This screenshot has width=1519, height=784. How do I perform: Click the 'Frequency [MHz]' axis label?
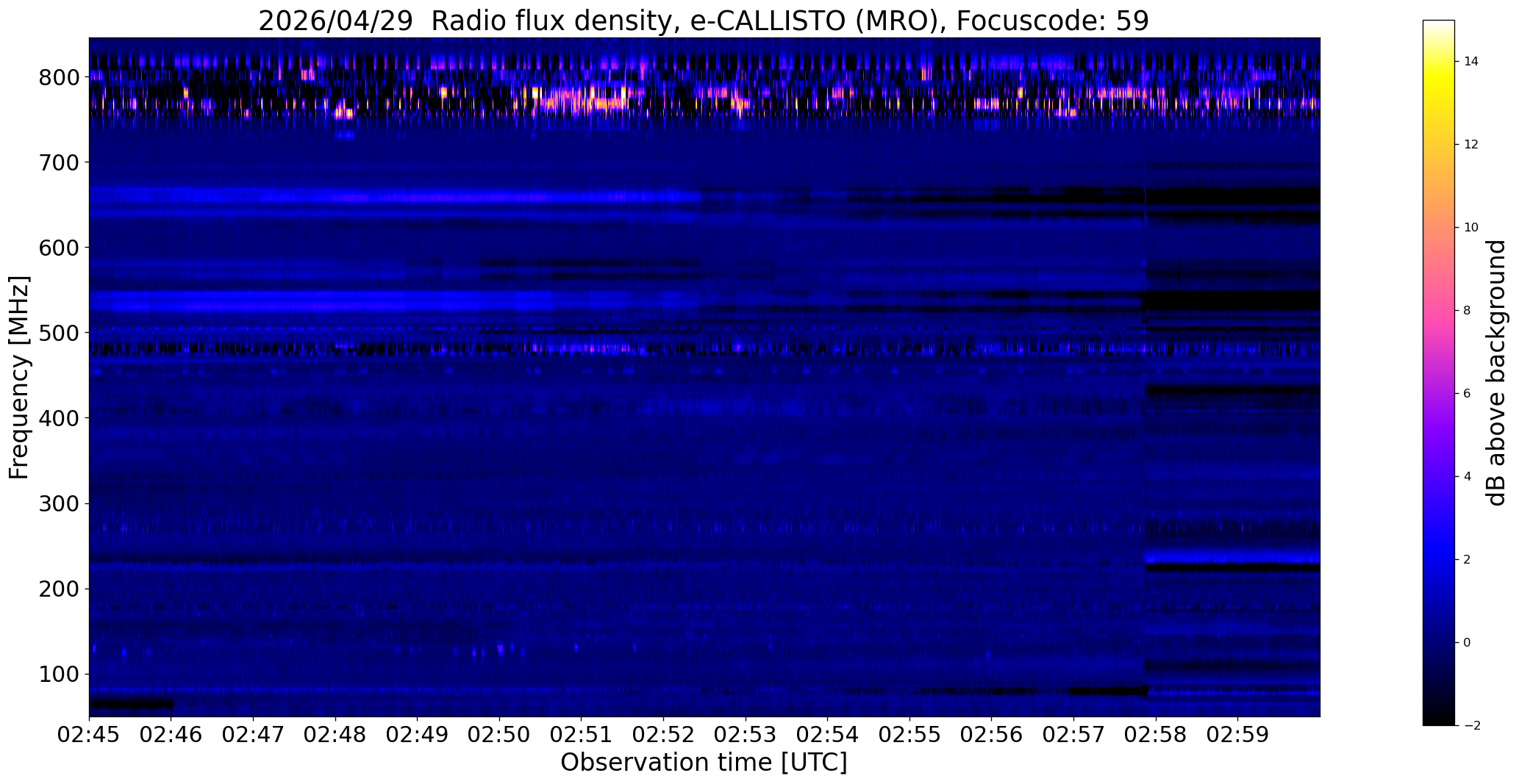coord(20,377)
